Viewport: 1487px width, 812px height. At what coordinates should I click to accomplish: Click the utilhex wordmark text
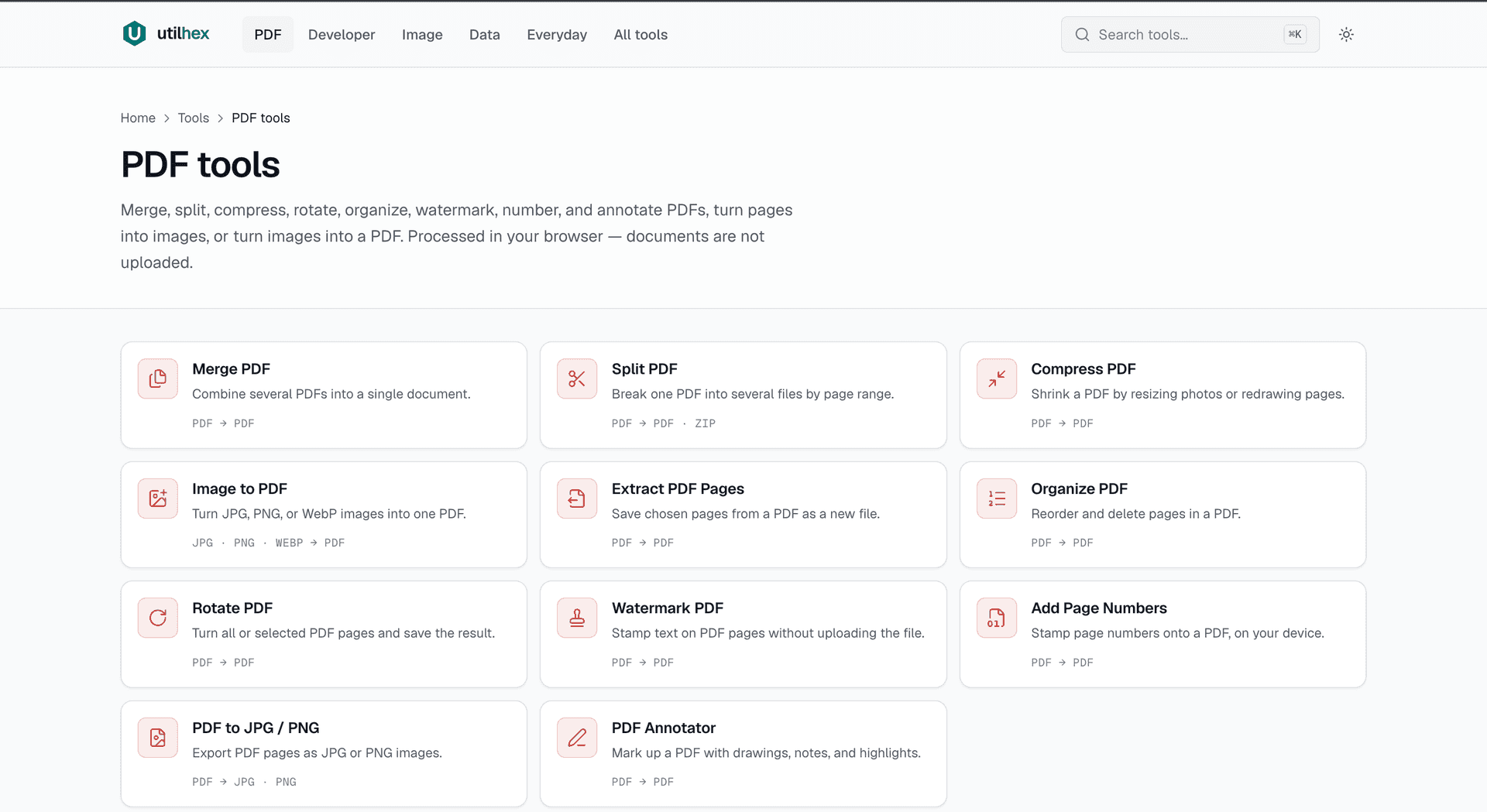(x=184, y=33)
